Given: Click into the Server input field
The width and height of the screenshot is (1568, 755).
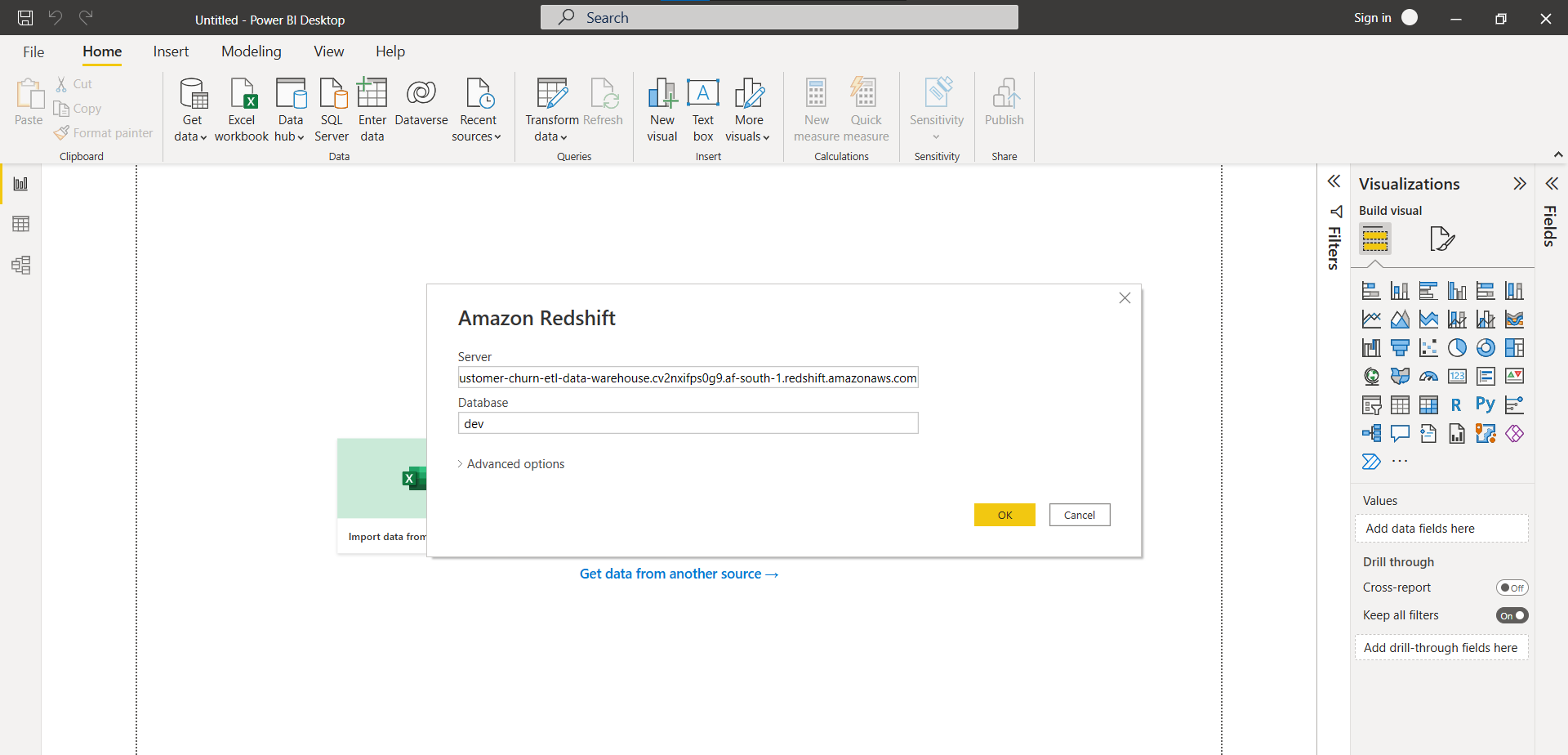Looking at the screenshot, I should (x=688, y=377).
